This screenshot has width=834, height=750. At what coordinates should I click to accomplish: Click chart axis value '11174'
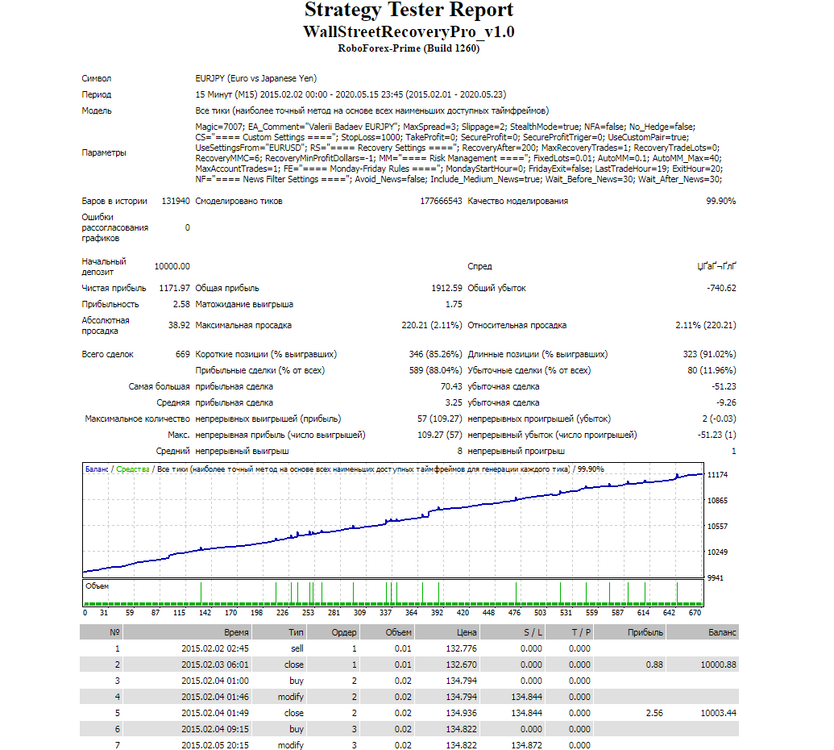717,474
